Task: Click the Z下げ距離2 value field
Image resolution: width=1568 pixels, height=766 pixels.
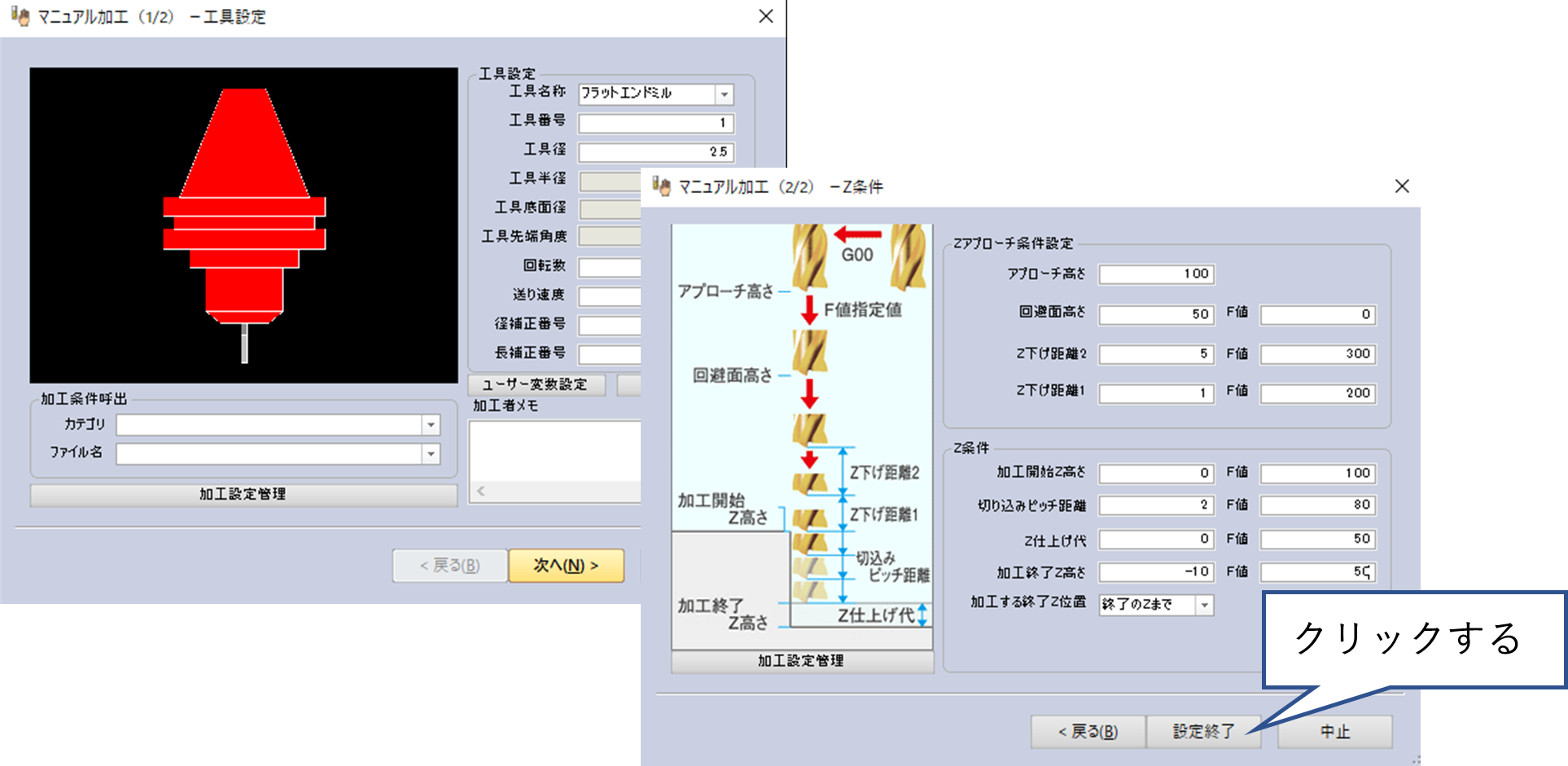Action: click(x=1156, y=354)
